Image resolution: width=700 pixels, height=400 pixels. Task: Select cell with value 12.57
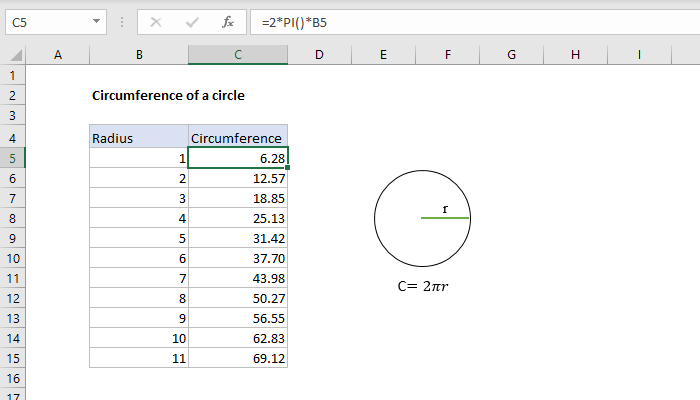coord(238,178)
